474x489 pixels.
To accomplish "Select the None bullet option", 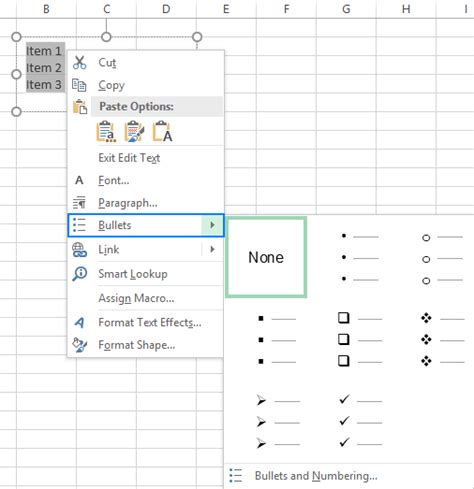I will (266, 257).
